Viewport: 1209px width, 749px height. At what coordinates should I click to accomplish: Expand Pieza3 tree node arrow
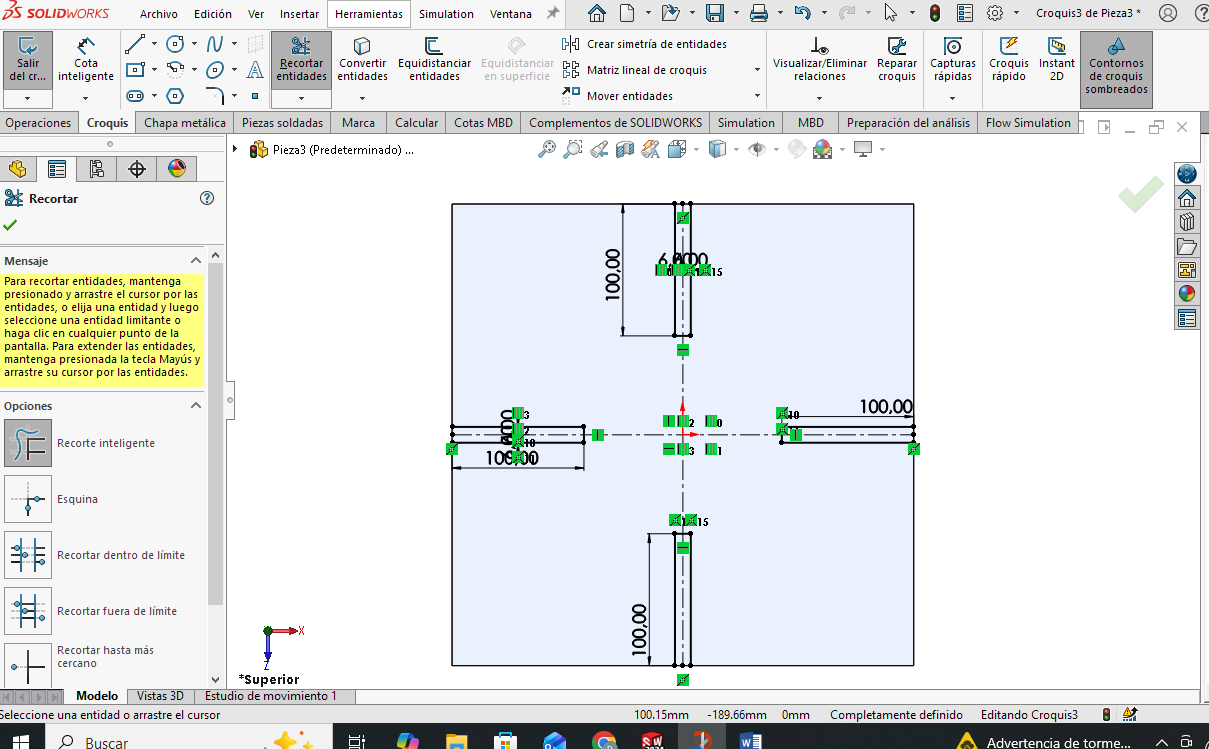pos(236,150)
